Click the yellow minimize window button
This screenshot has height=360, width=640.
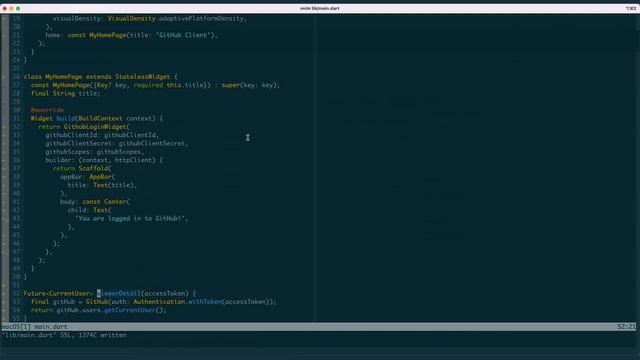point(11,8)
